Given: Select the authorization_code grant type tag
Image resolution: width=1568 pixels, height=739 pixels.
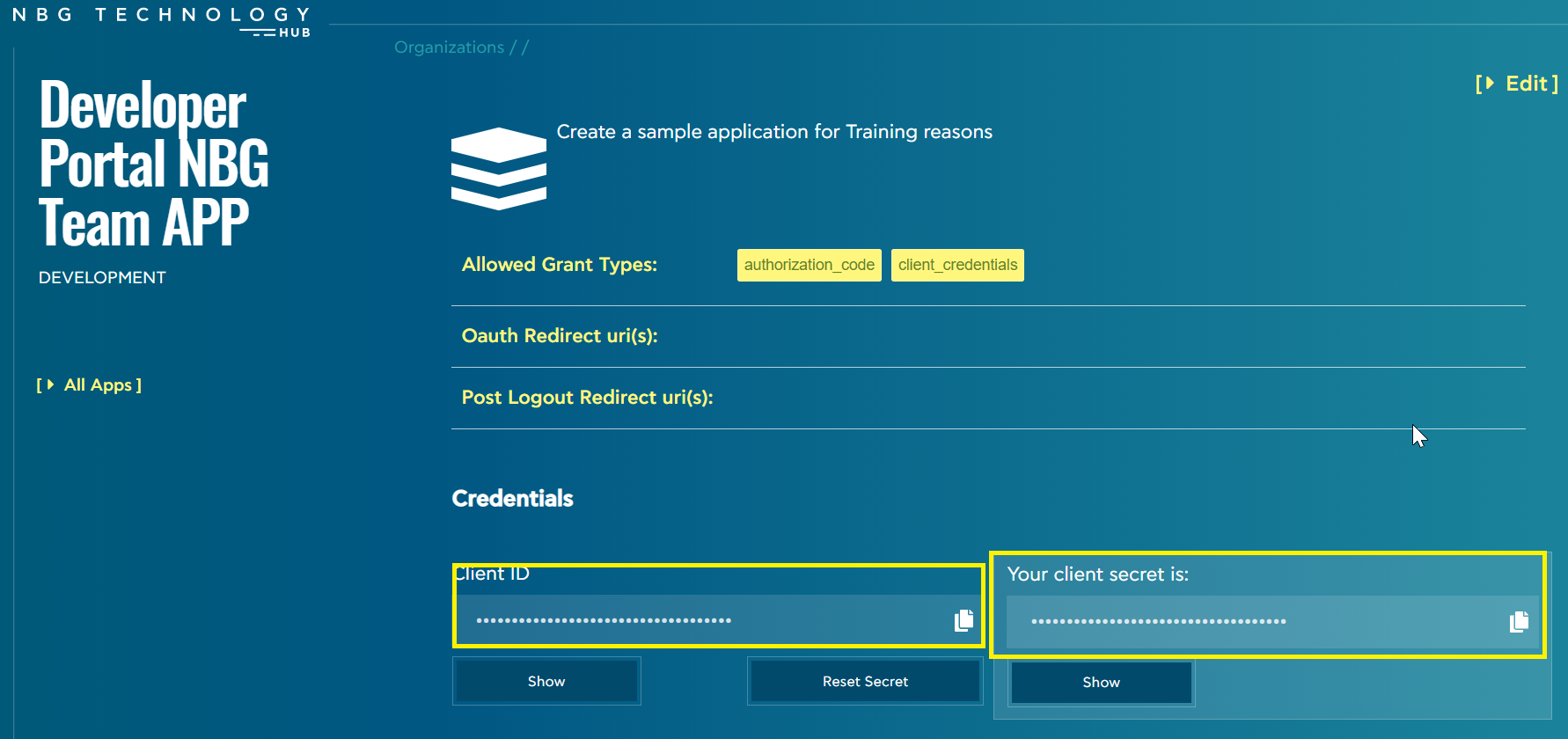Looking at the screenshot, I should click(809, 265).
